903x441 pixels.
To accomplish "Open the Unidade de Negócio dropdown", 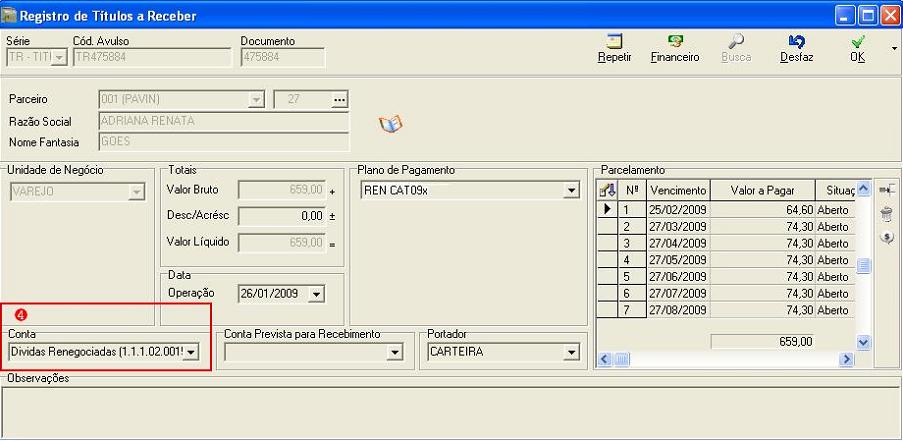I will coord(136,192).
